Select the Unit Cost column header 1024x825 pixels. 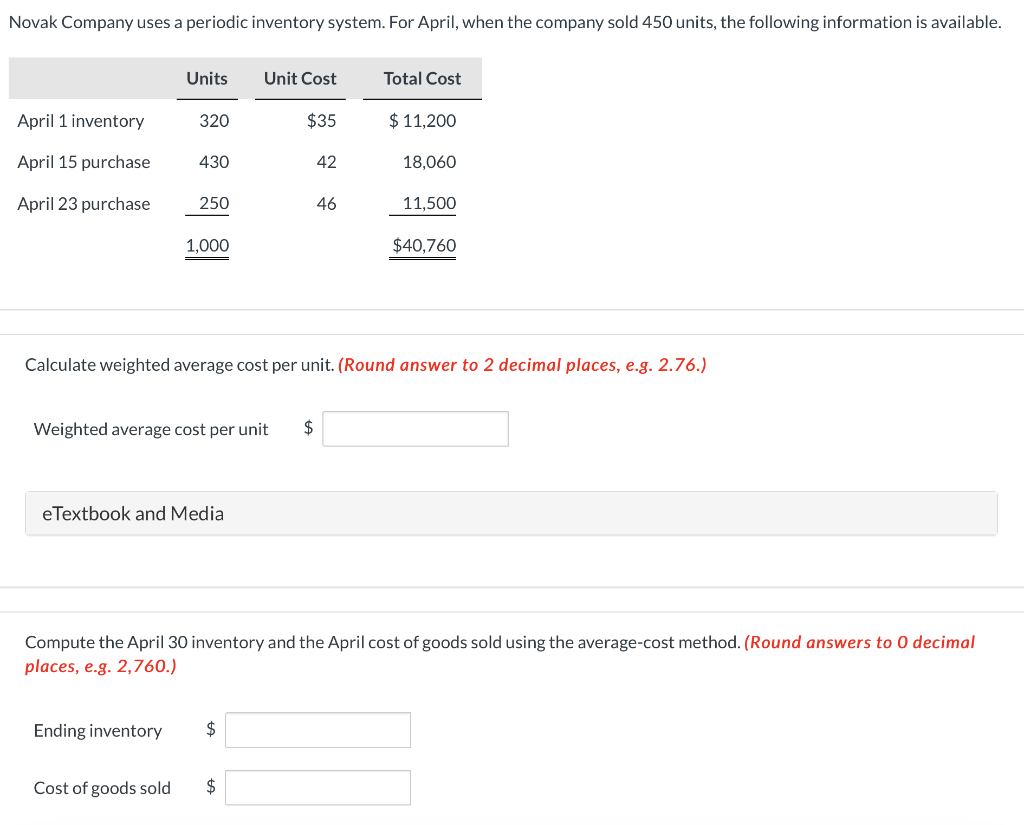pyautogui.click(x=300, y=78)
